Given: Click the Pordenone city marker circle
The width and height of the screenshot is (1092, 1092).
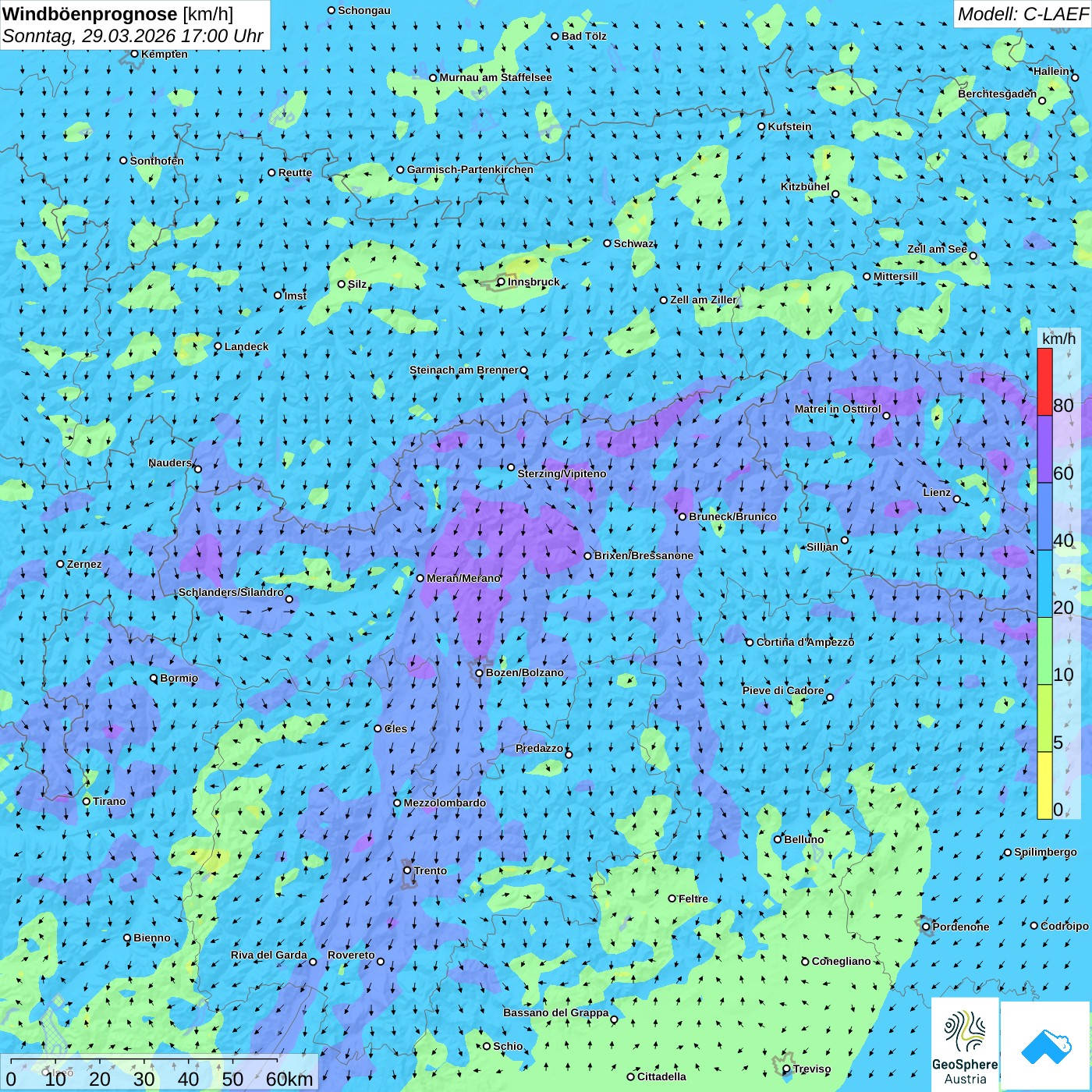Looking at the screenshot, I should pyautogui.click(x=926, y=927).
